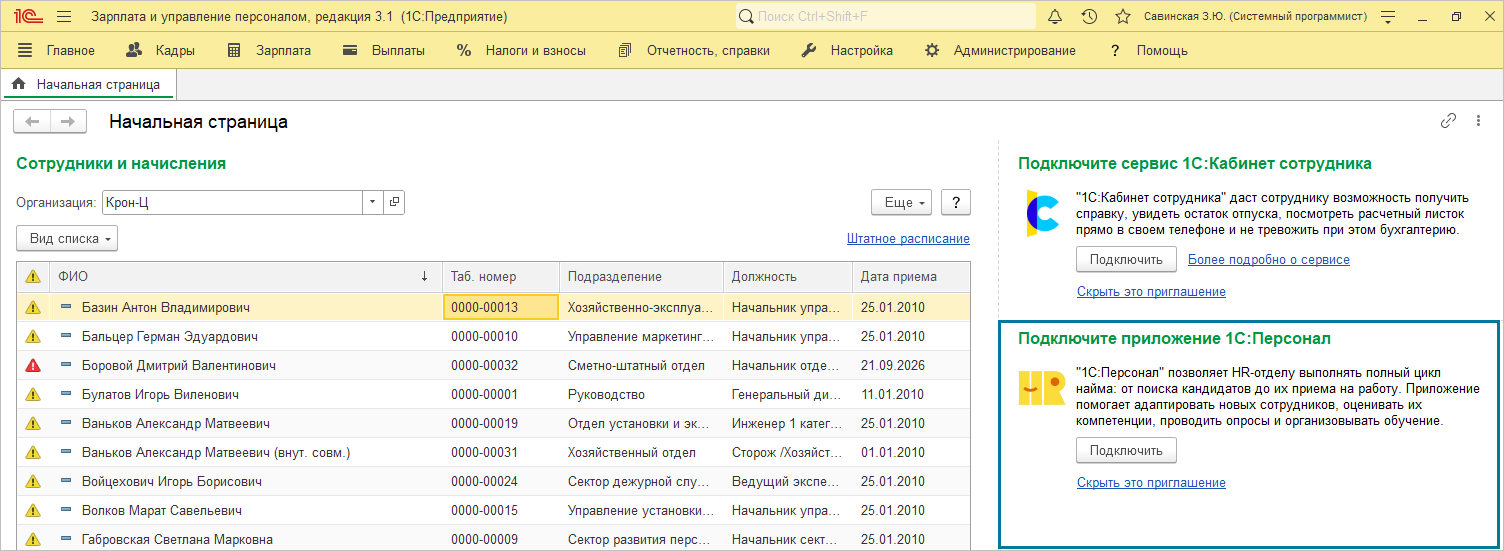Open the Кадры menu section

pos(160,51)
